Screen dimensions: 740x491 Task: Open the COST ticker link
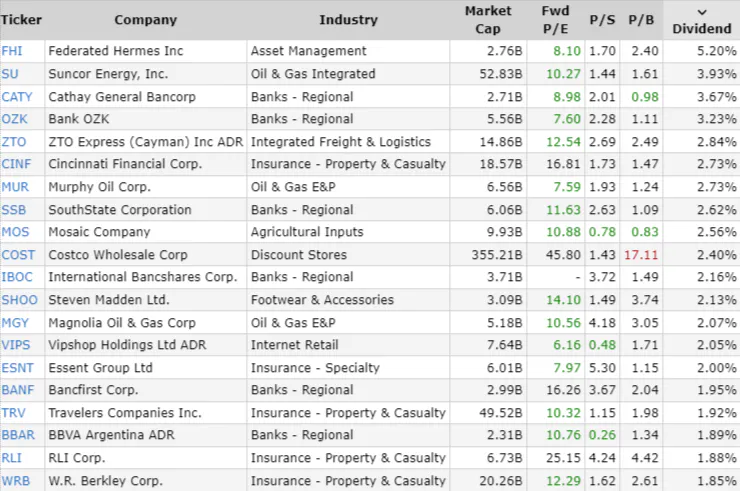pyautogui.click(x=17, y=255)
